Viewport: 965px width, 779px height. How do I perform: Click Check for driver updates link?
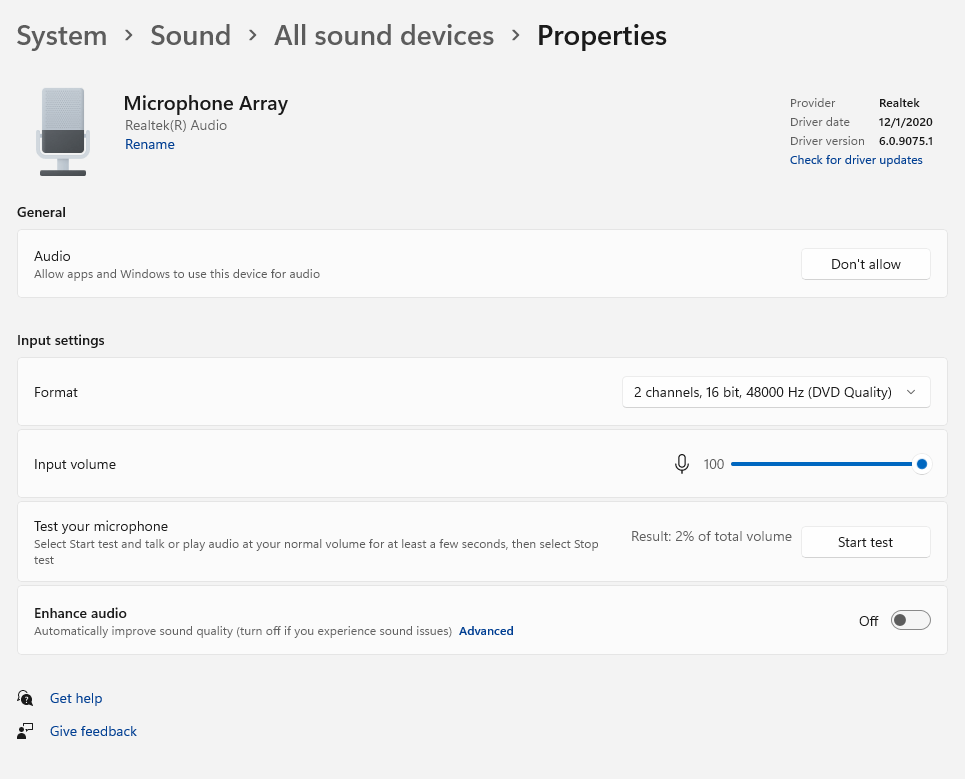click(x=856, y=160)
